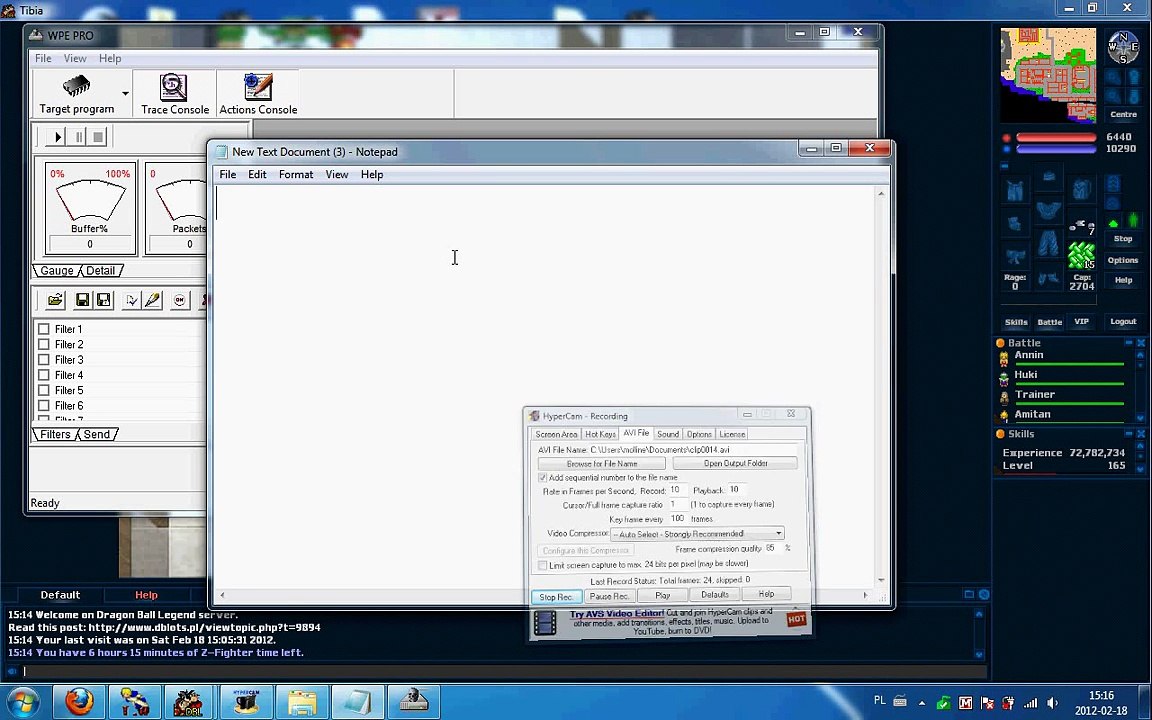Open the Trace Console in WPE PRO
This screenshot has width=1152, height=720.
click(x=175, y=94)
